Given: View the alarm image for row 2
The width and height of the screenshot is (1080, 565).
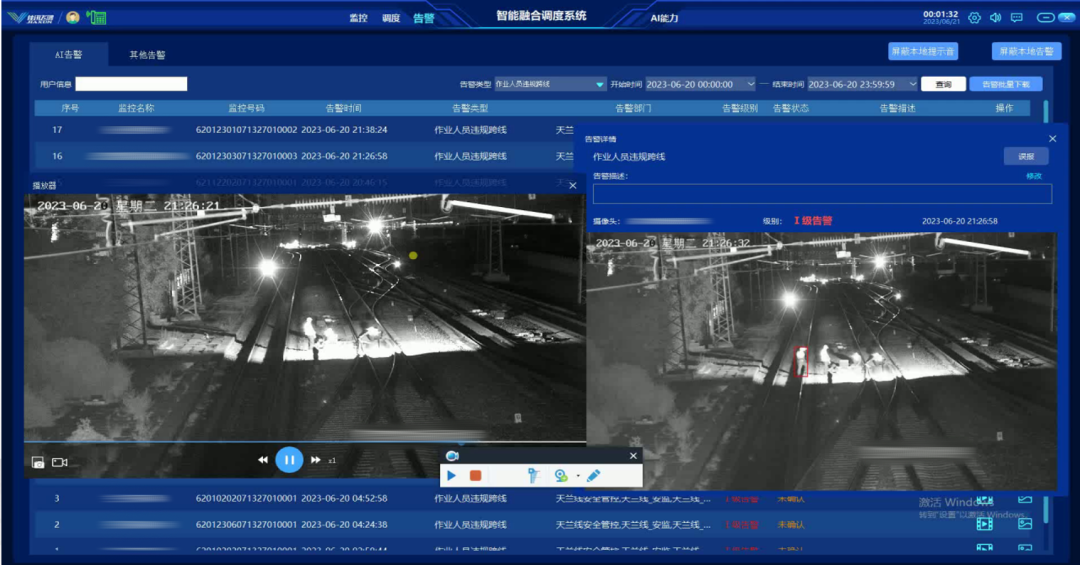Looking at the screenshot, I should pyautogui.click(x=1025, y=524).
